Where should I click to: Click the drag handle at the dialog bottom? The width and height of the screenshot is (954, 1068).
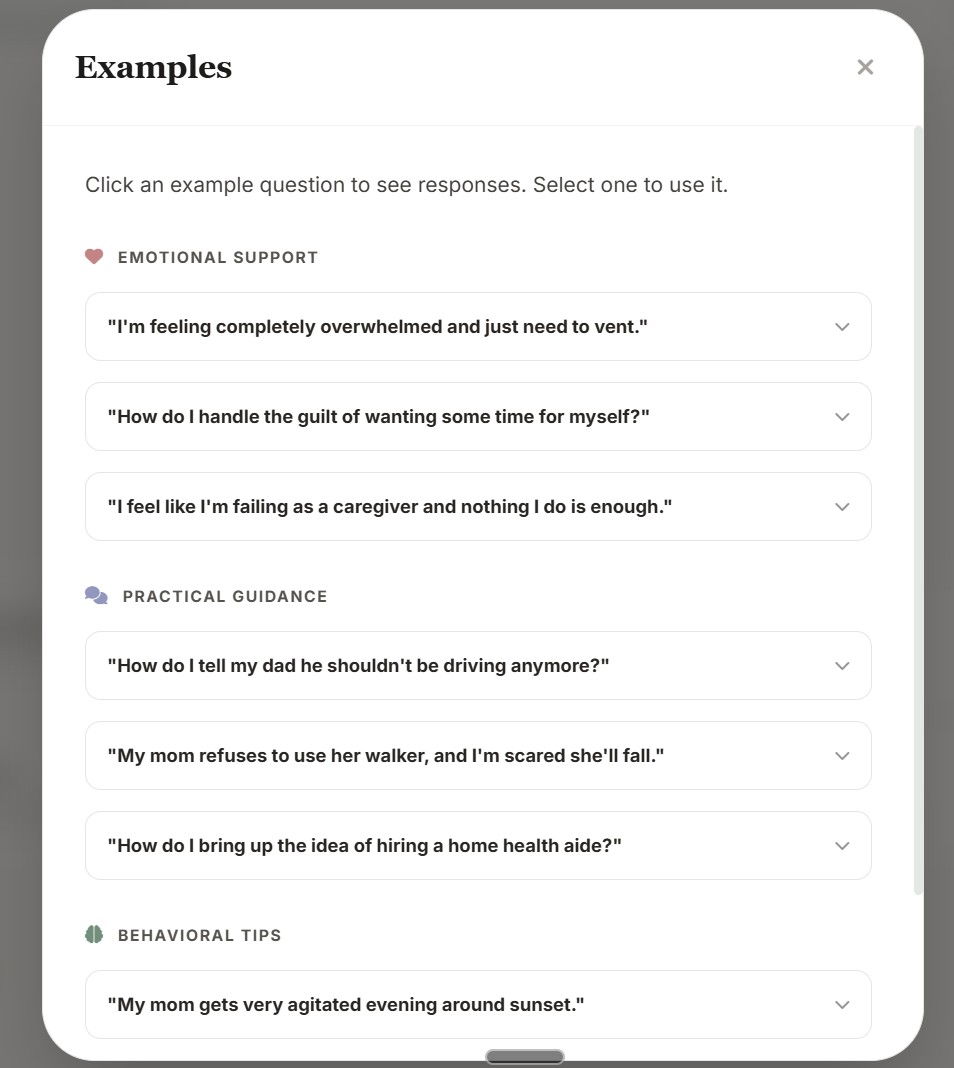525,1056
